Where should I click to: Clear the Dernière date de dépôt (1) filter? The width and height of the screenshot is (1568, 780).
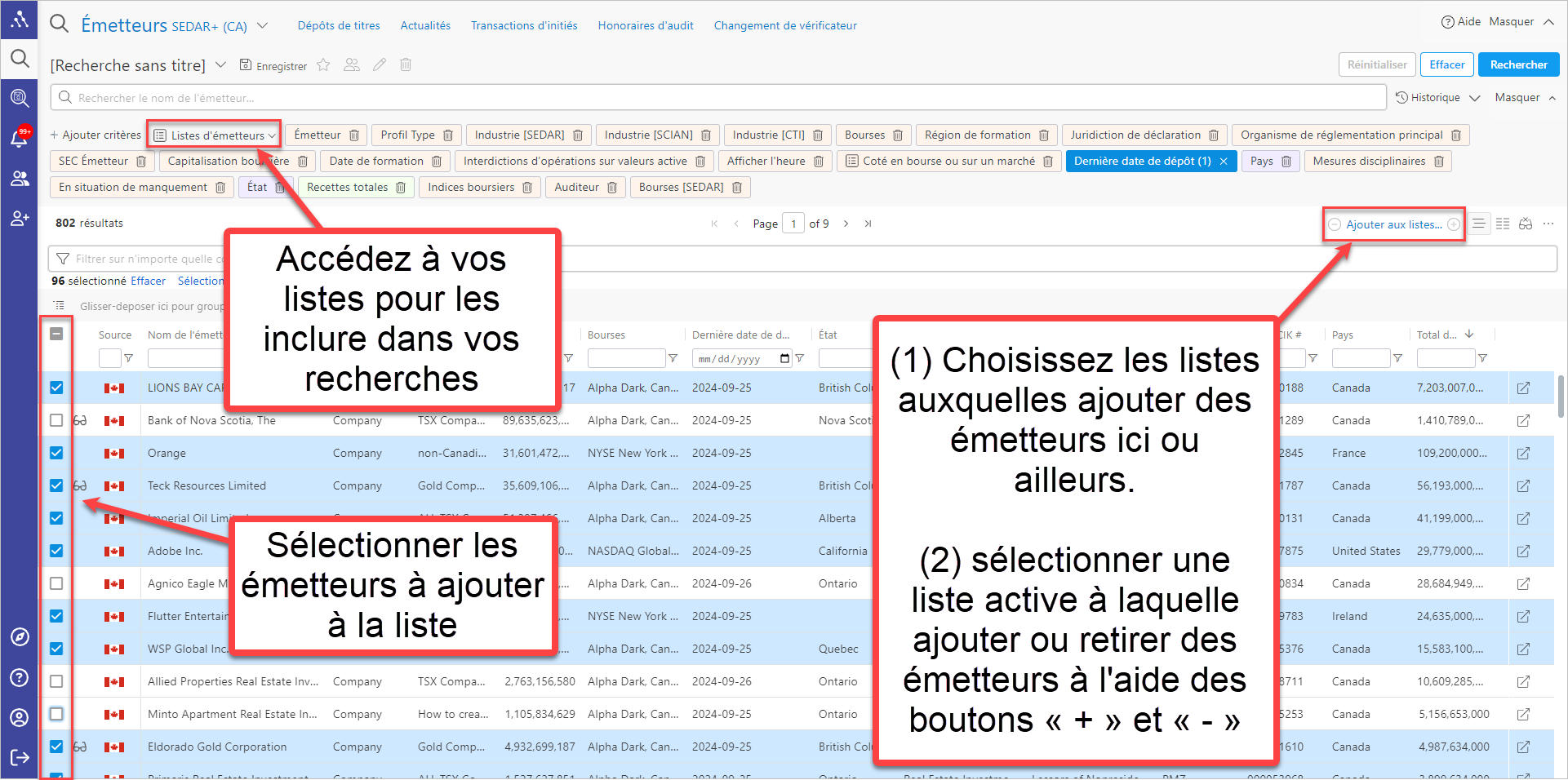tap(1224, 162)
